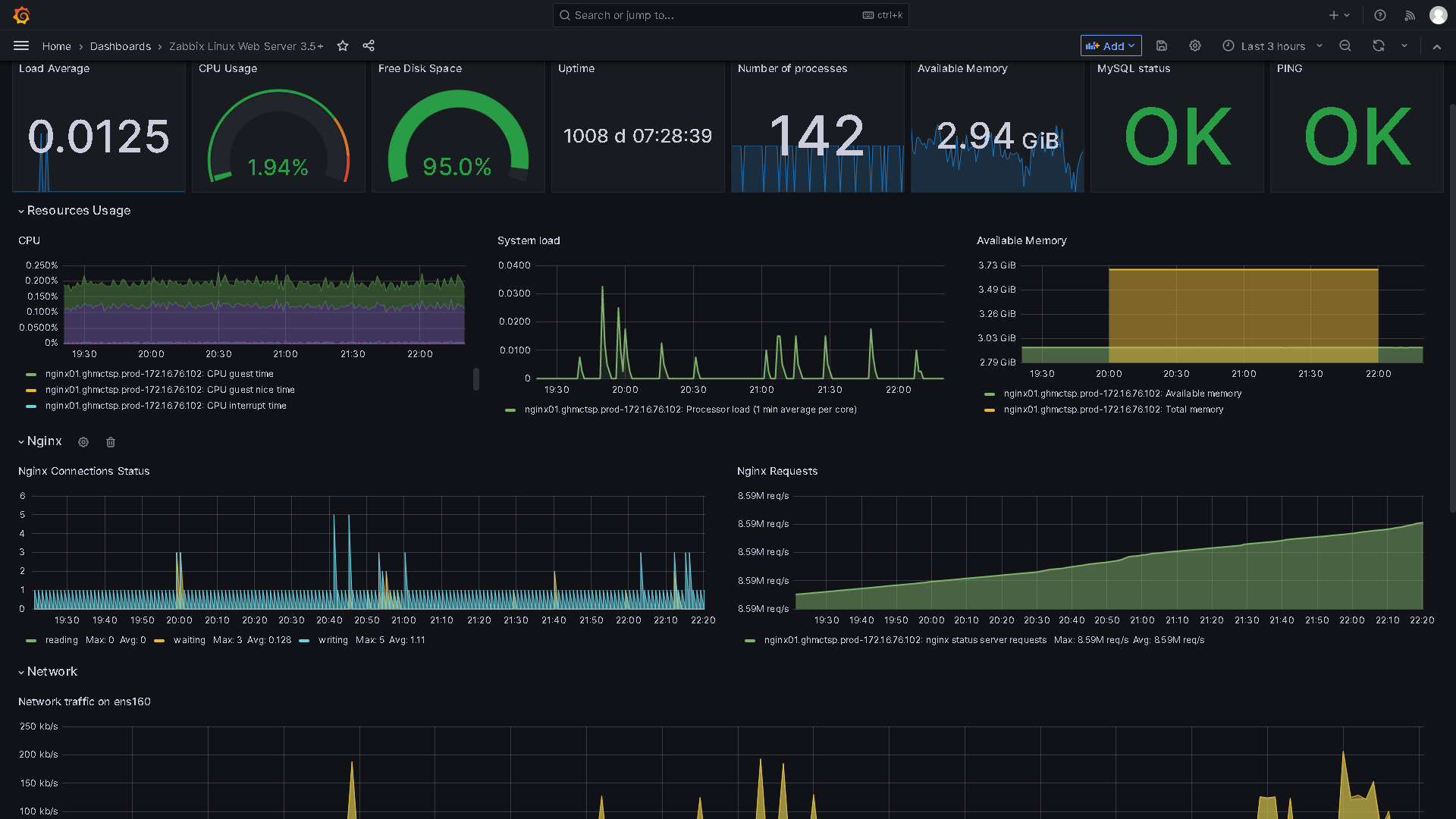Screen dimensions: 1456x819
Task: Open the refresh interval dropdown arrow
Action: pos(1404,46)
